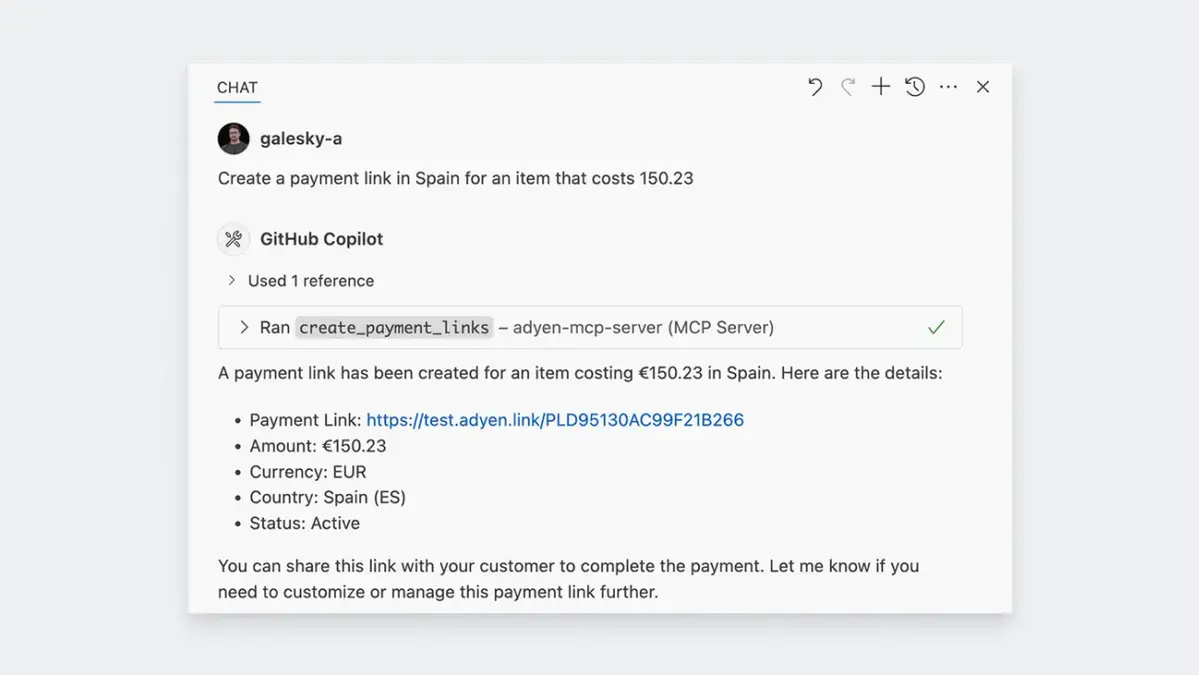Image resolution: width=1199 pixels, height=675 pixels.
Task: Click the galesky-a user avatar
Action: (x=233, y=138)
